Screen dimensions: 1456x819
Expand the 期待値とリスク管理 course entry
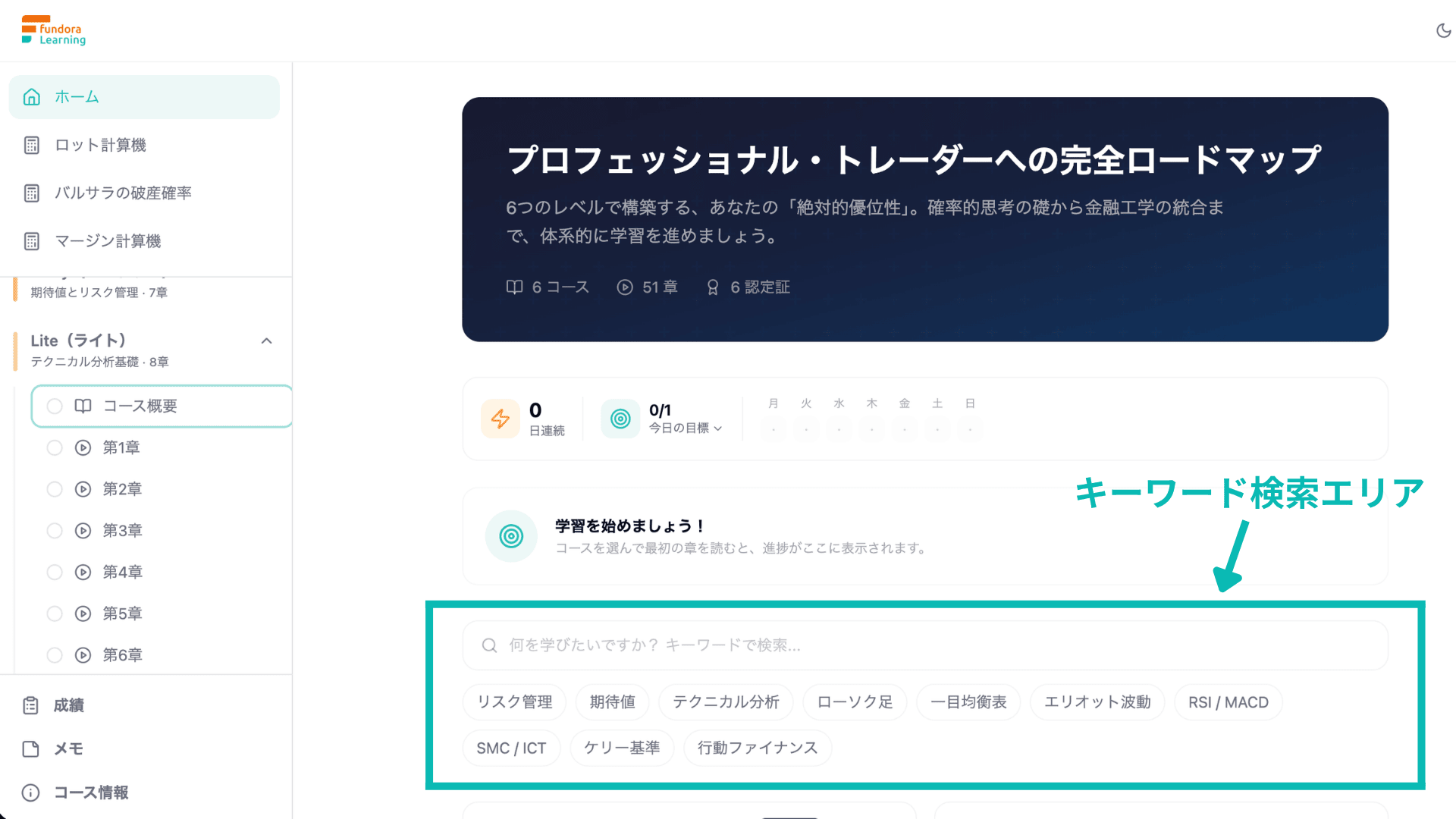99,292
